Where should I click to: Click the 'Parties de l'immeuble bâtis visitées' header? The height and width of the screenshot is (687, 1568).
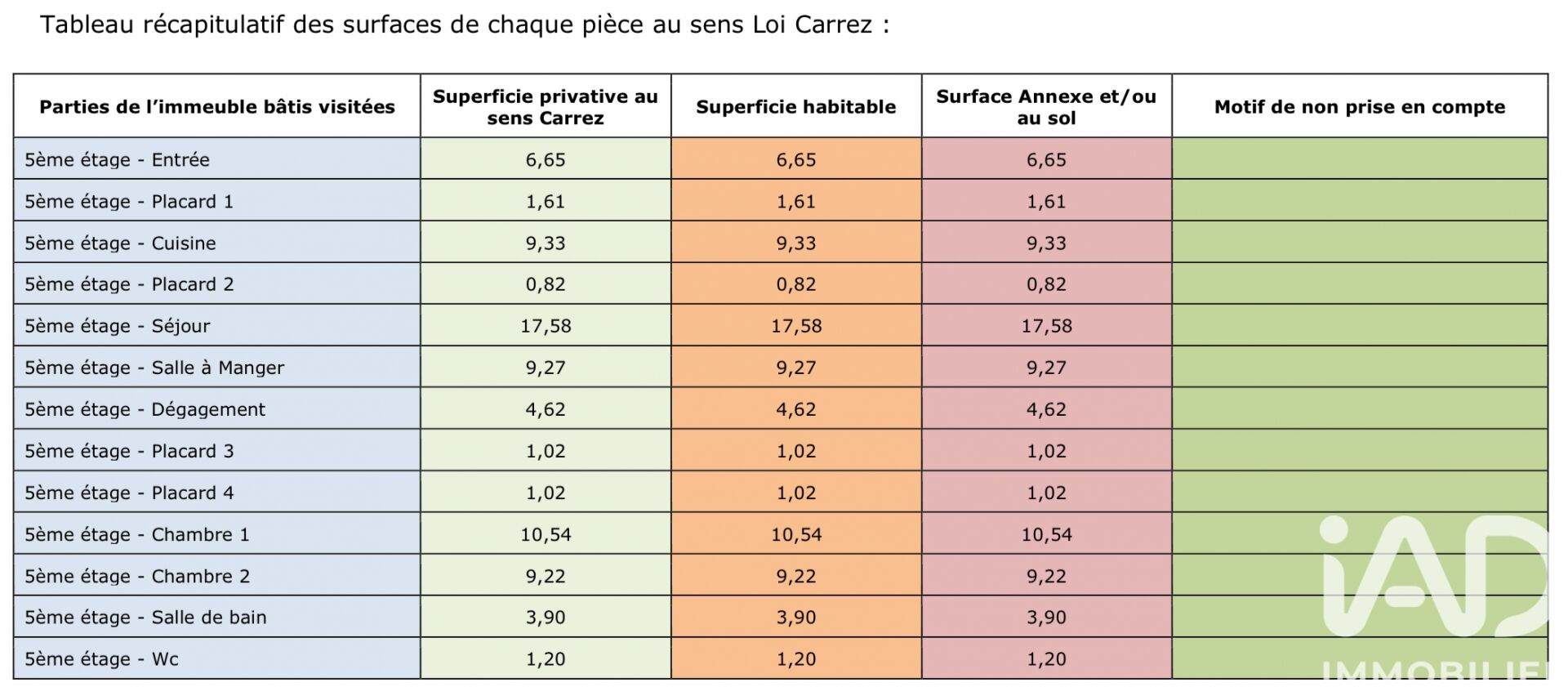pos(217,107)
